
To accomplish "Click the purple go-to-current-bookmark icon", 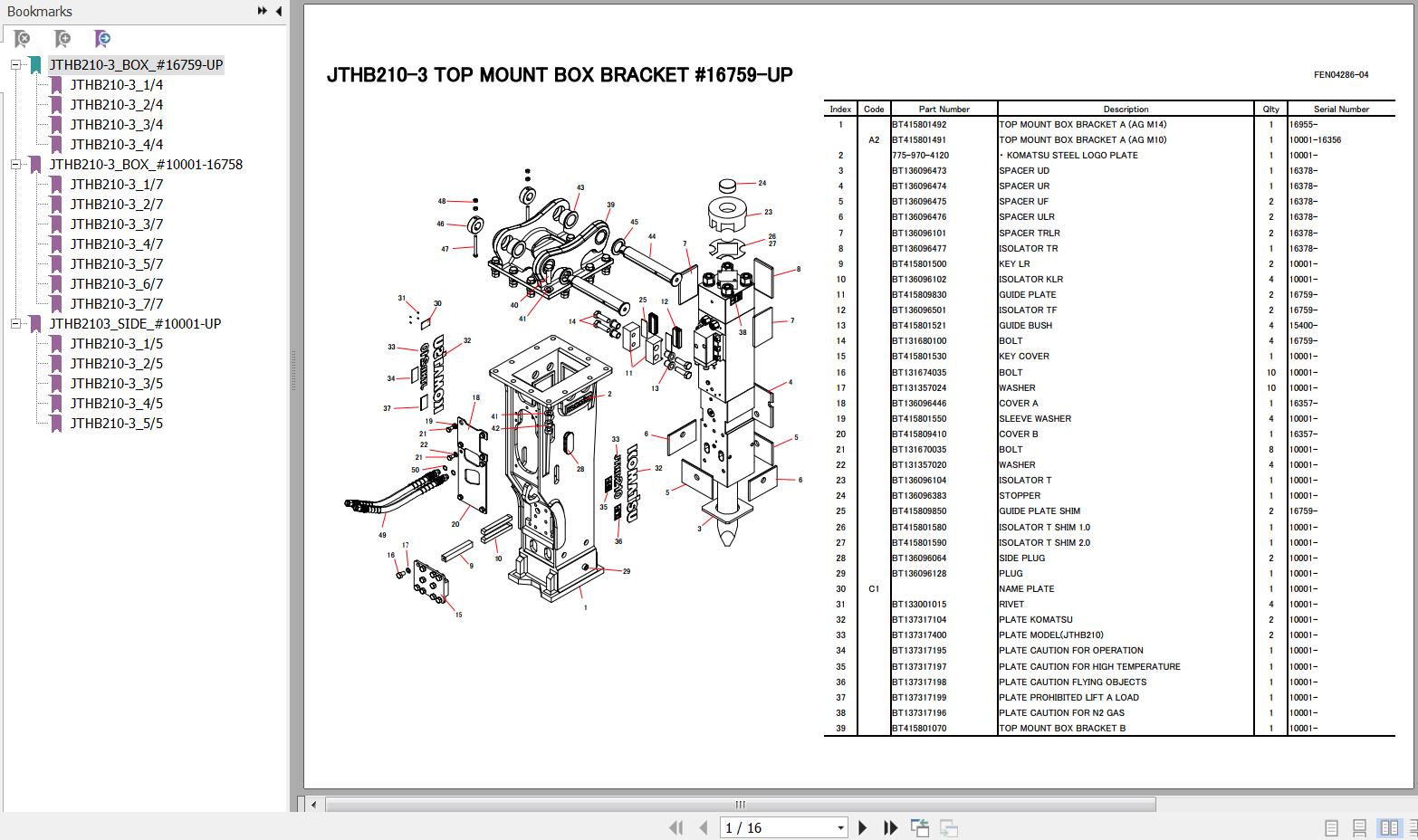I will (x=102, y=39).
